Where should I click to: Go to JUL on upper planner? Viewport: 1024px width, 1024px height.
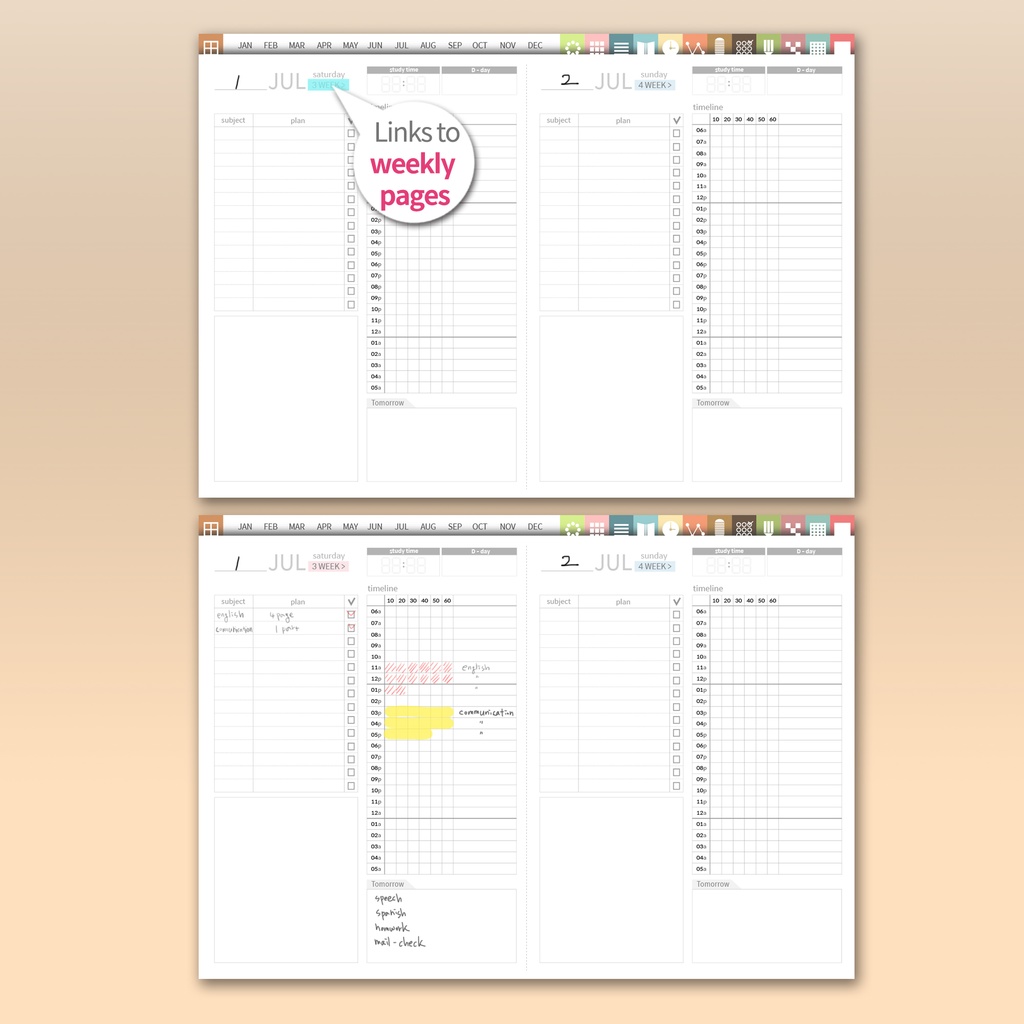click(x=402, y=46)
